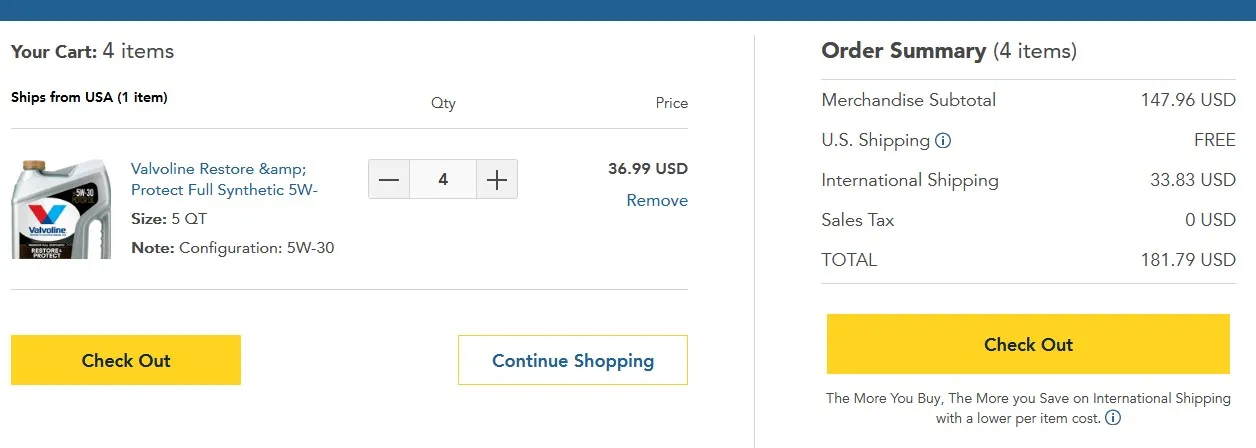1256x448 pixels.
Task: Open info icon after international shipping savings note
Action: click(x=1113, y=418)
